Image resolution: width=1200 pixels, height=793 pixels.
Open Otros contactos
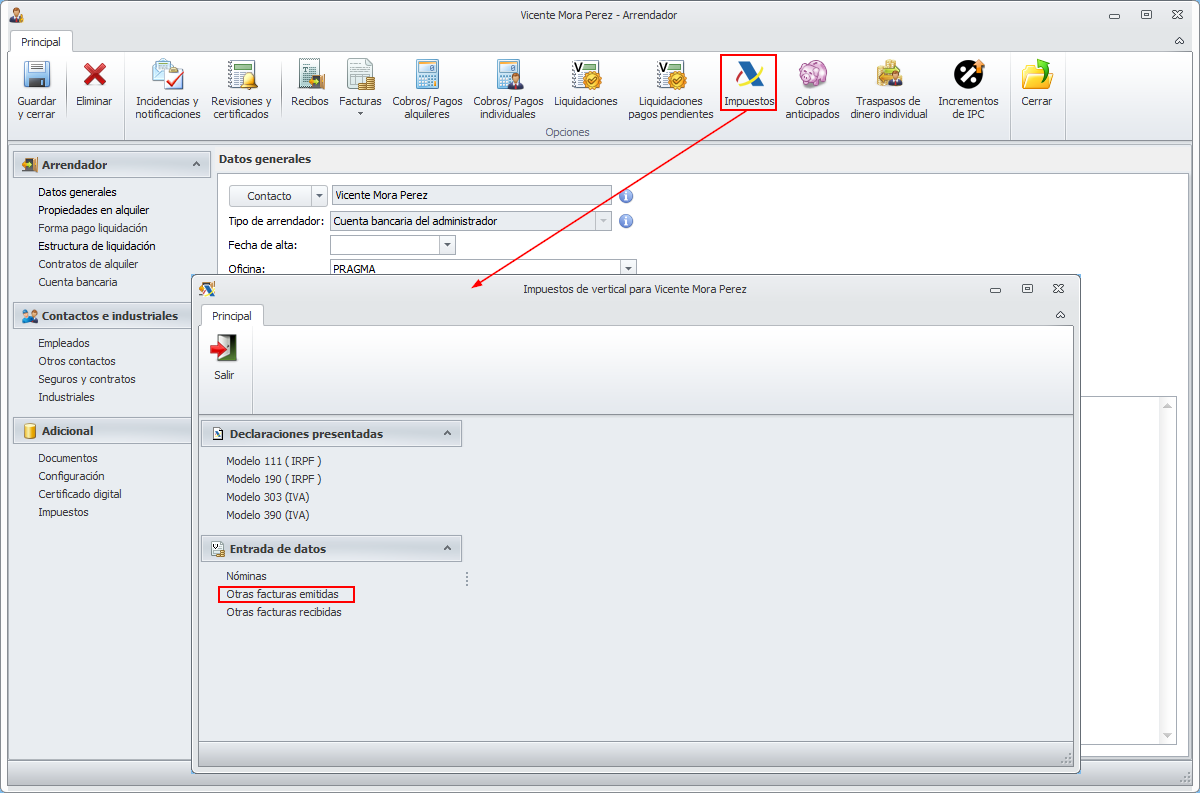(77, 361)
